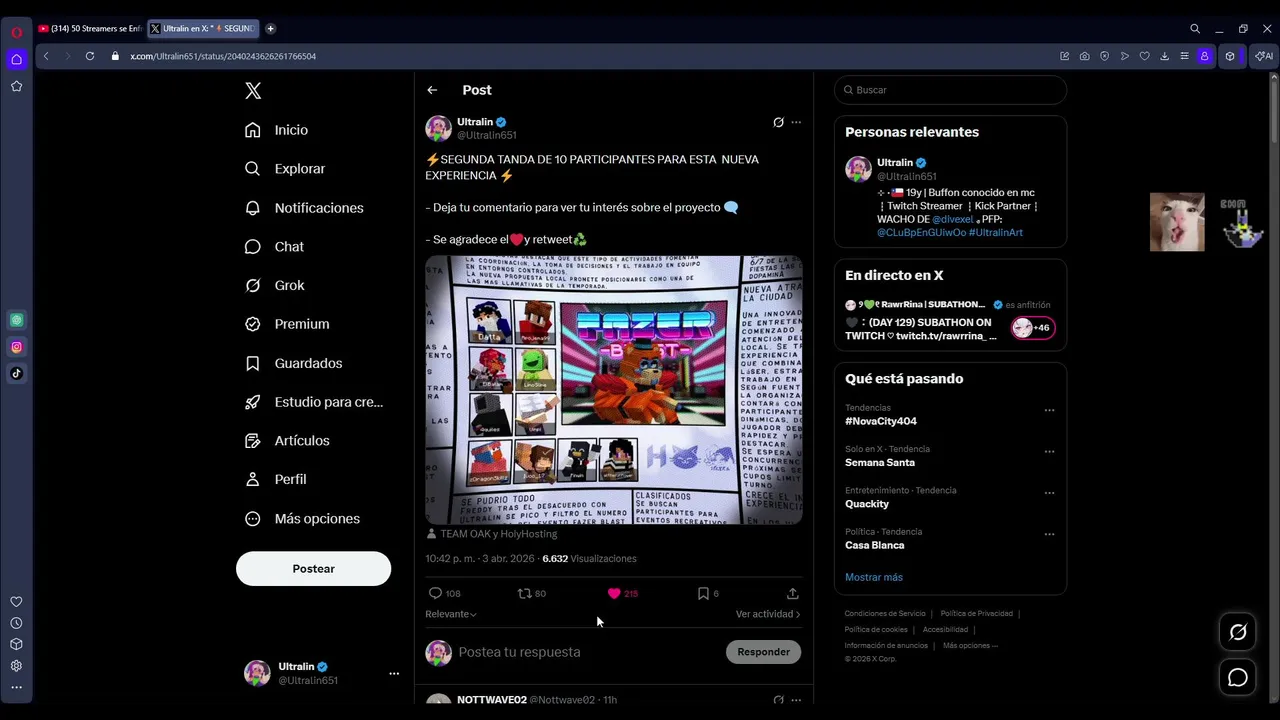Go back using the Post back arrow

pos(432,90)
